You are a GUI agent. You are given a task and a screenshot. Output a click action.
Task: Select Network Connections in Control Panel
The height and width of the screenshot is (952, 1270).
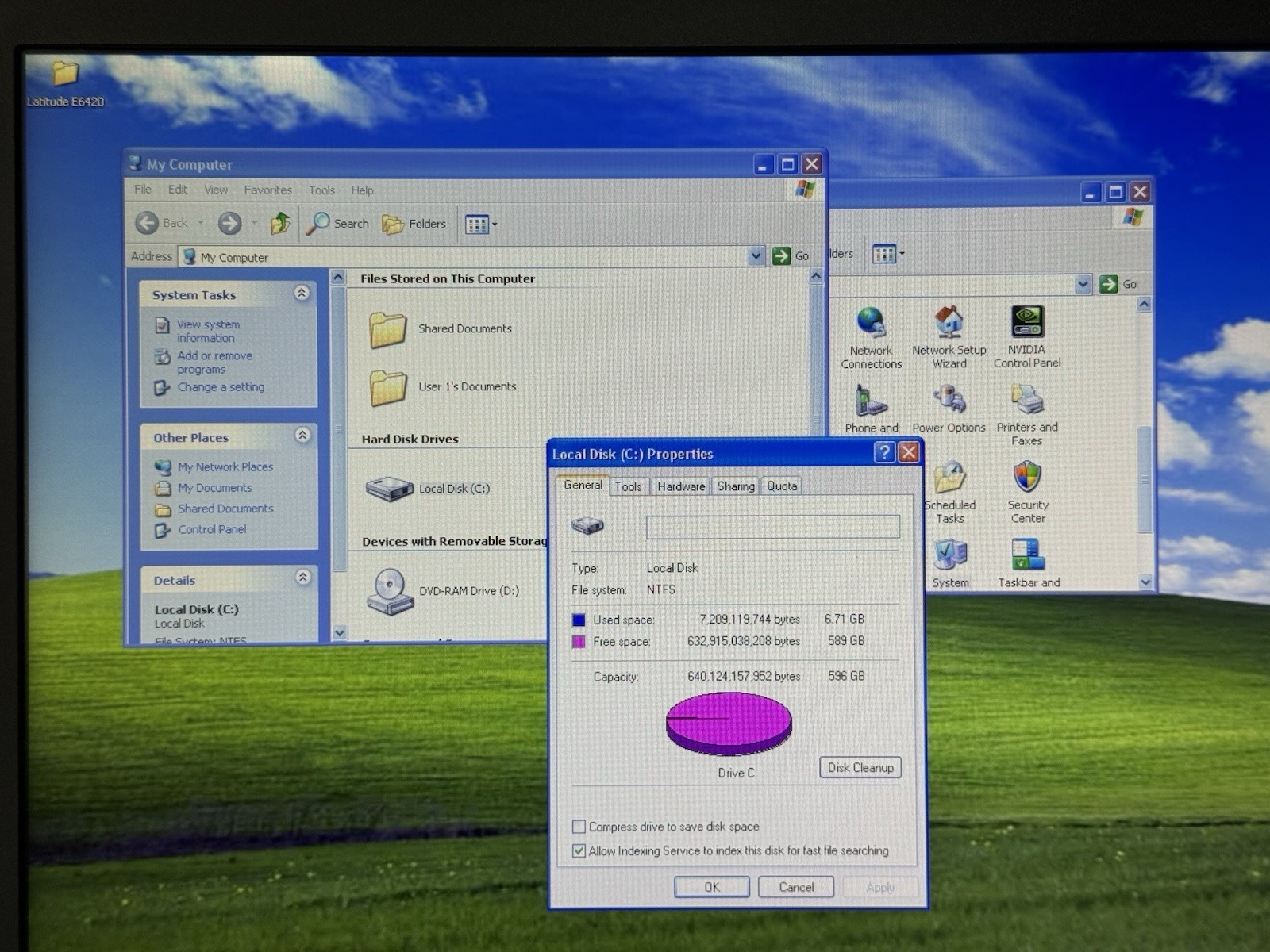coord(872,337)
